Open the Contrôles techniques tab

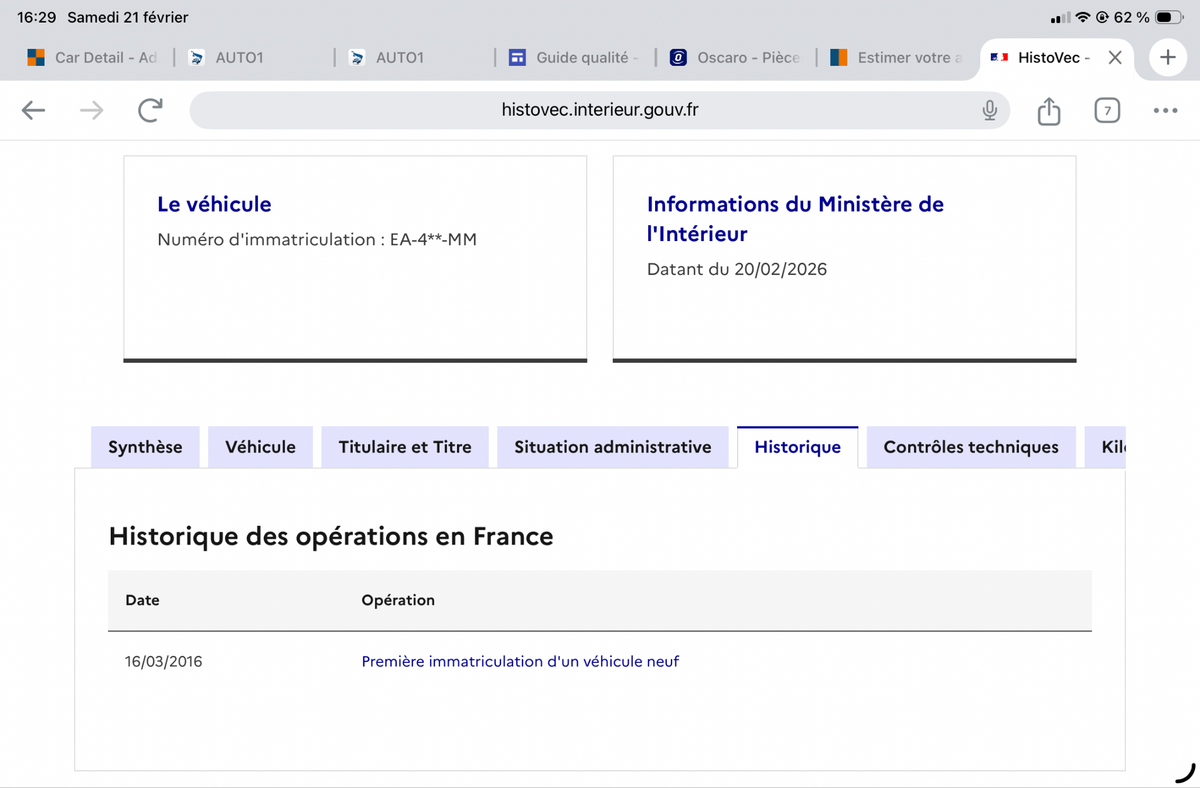coord(971,447)
